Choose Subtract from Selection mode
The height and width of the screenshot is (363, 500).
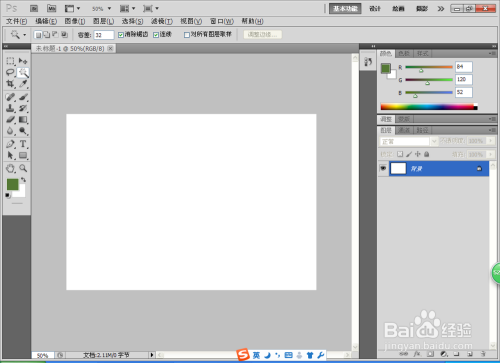coord(55,35)
